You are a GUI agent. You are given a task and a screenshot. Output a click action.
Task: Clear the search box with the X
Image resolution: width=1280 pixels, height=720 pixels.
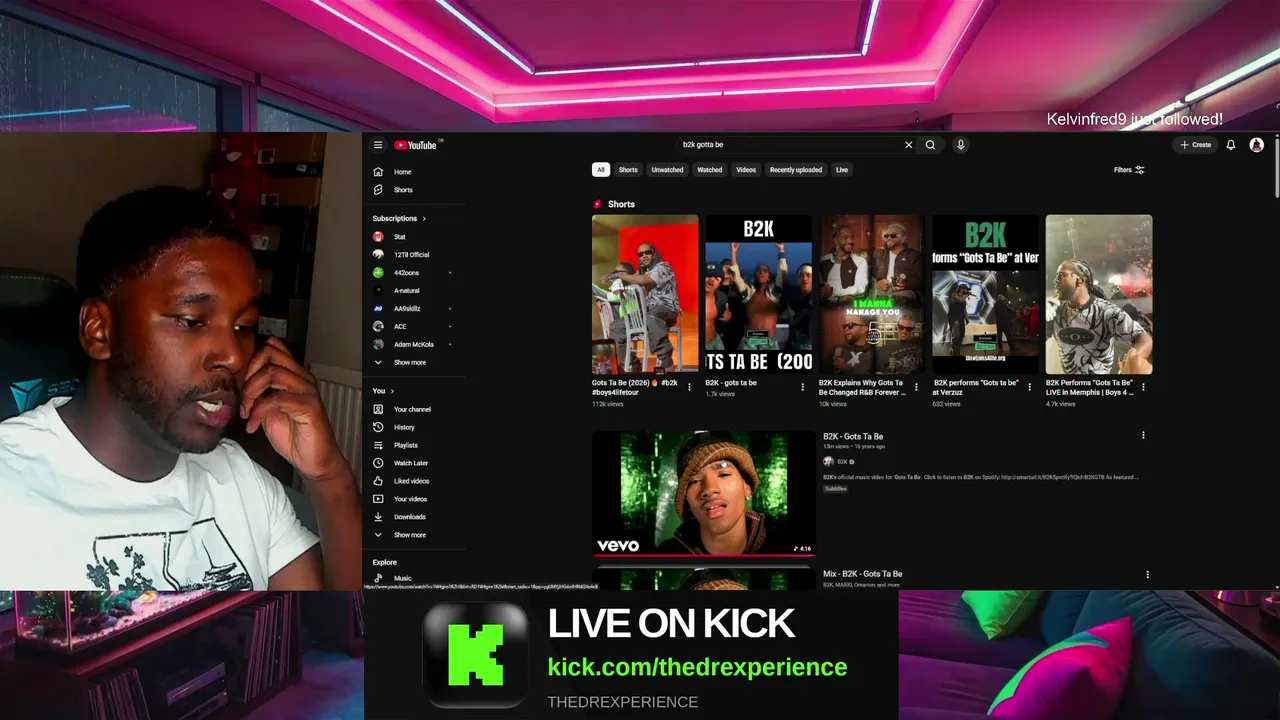click(x=909, y=145)
